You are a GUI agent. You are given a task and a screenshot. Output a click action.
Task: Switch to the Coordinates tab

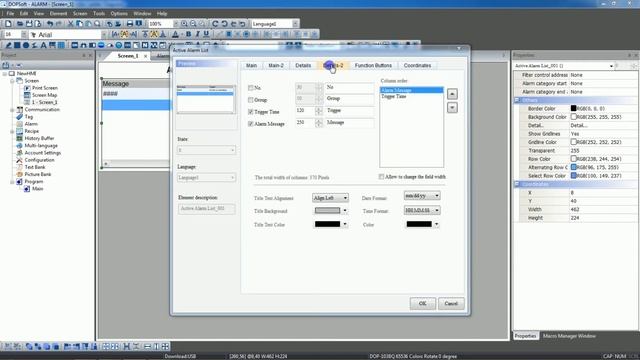(417, 65)
